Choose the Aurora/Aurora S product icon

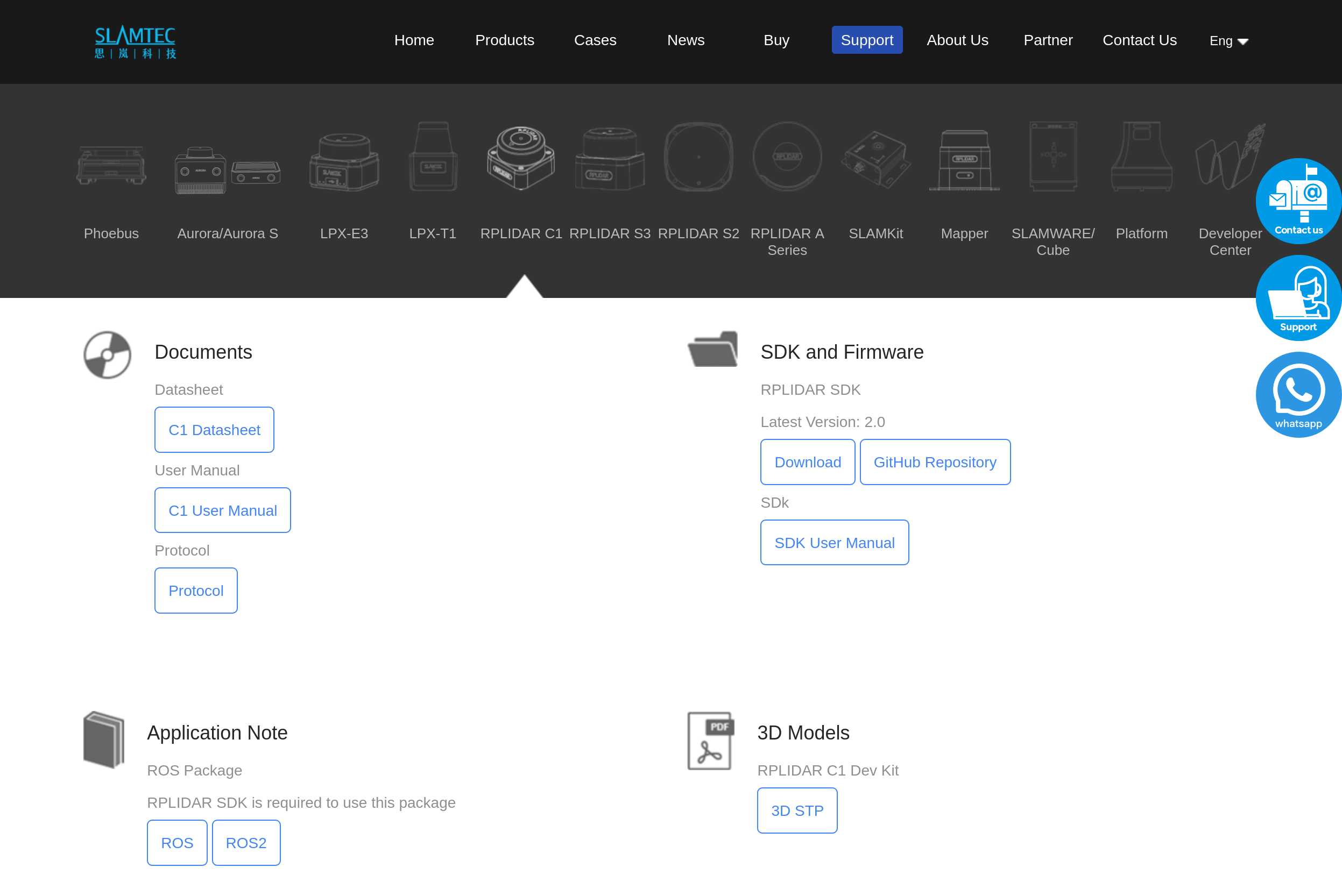(228, 170)
